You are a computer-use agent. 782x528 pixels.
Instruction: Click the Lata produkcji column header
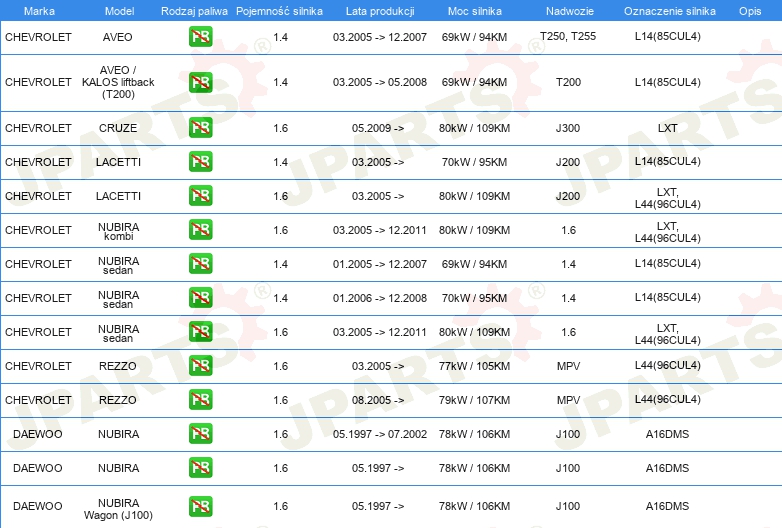point(380,11)
